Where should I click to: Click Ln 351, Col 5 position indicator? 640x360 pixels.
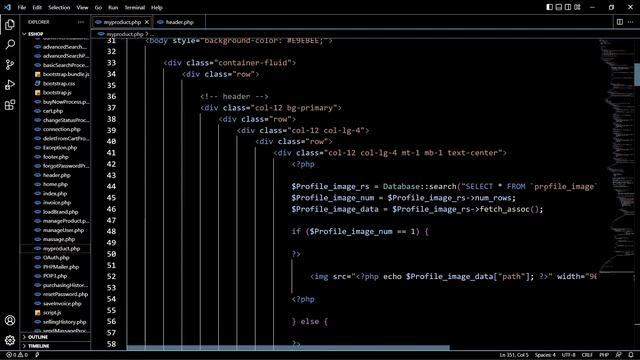514,355
